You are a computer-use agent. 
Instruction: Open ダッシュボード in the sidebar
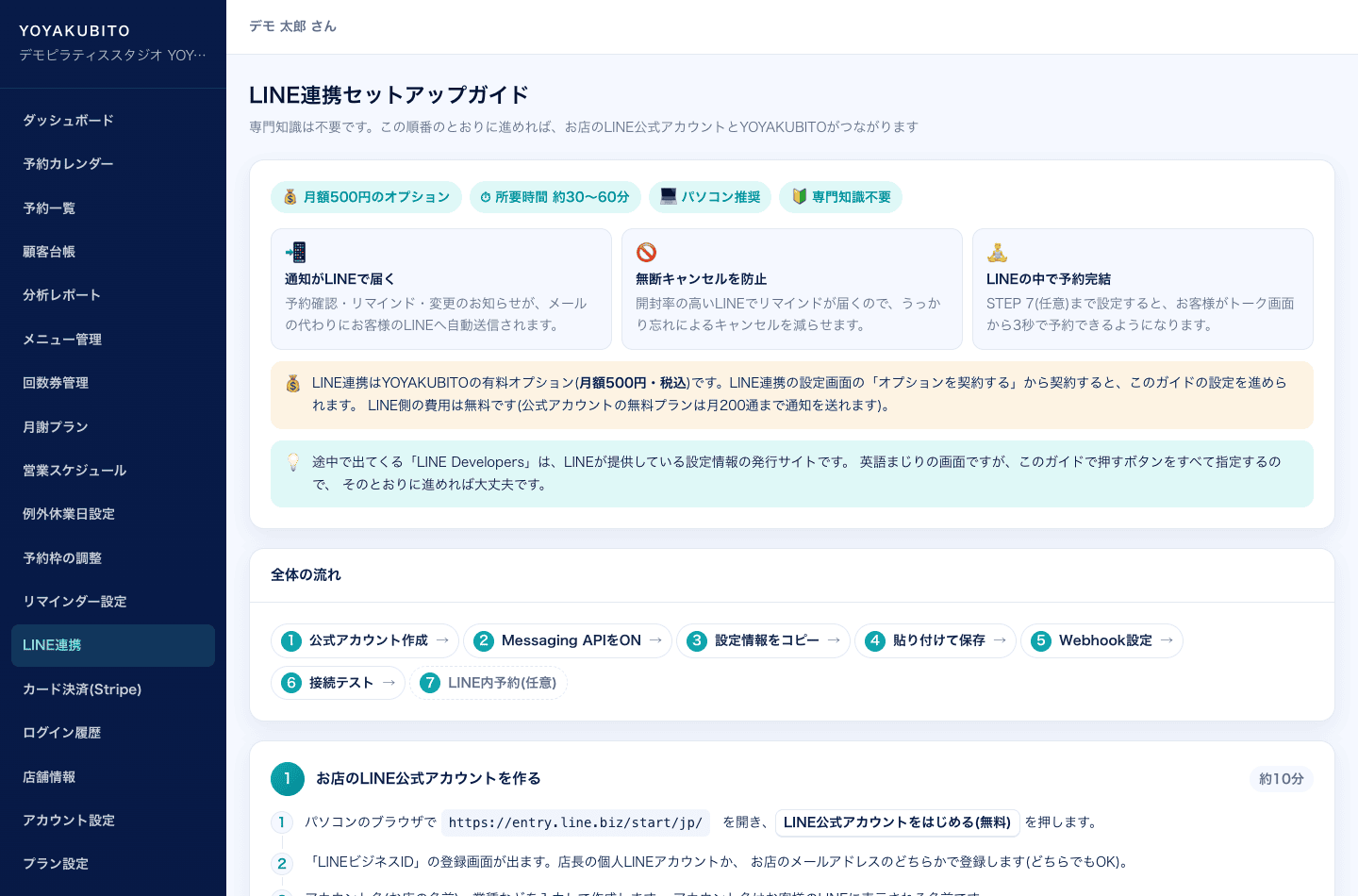113,121
